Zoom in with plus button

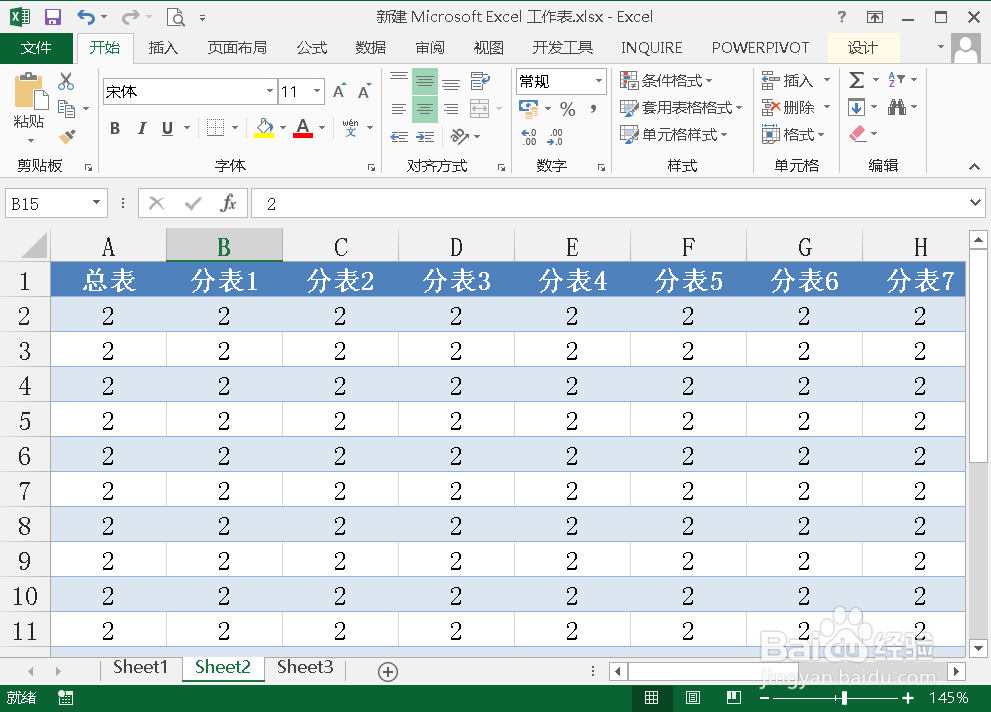908,697
